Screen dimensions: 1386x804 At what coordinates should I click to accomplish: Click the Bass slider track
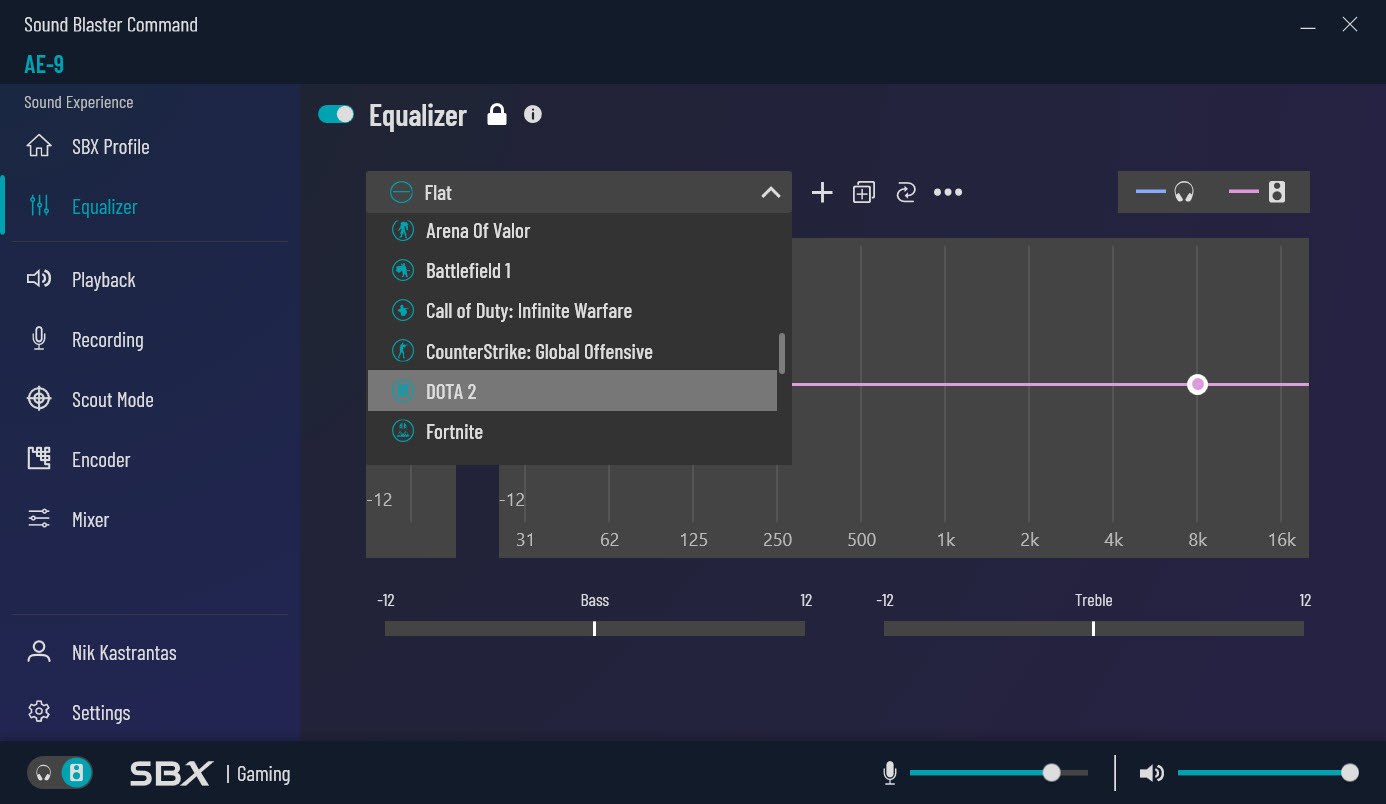595,628
